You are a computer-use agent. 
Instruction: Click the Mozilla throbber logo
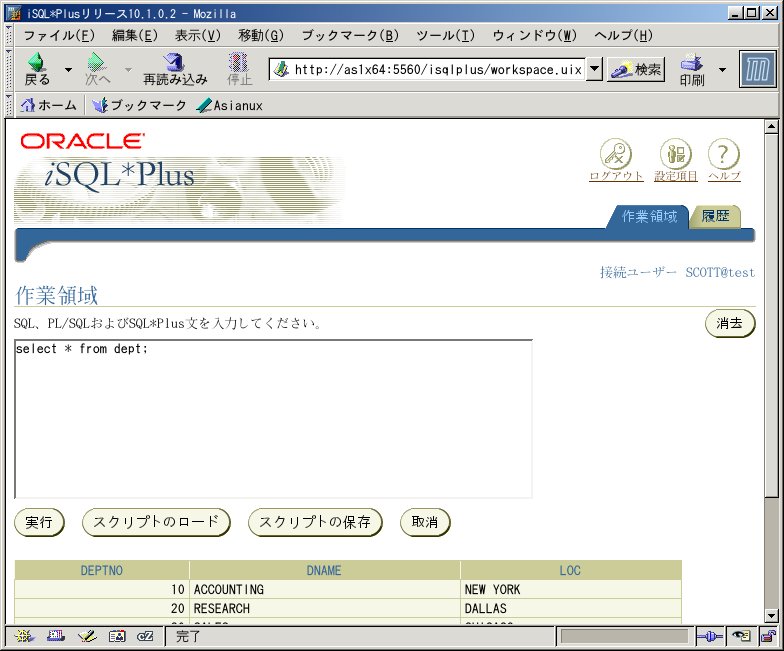[757, 70]
